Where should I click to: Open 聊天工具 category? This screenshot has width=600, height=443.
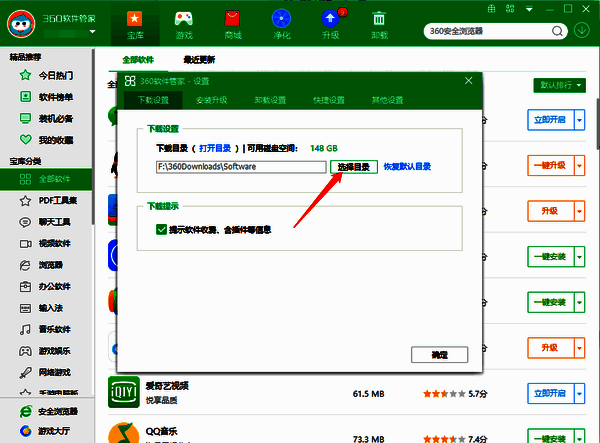(x=46, y=222)
